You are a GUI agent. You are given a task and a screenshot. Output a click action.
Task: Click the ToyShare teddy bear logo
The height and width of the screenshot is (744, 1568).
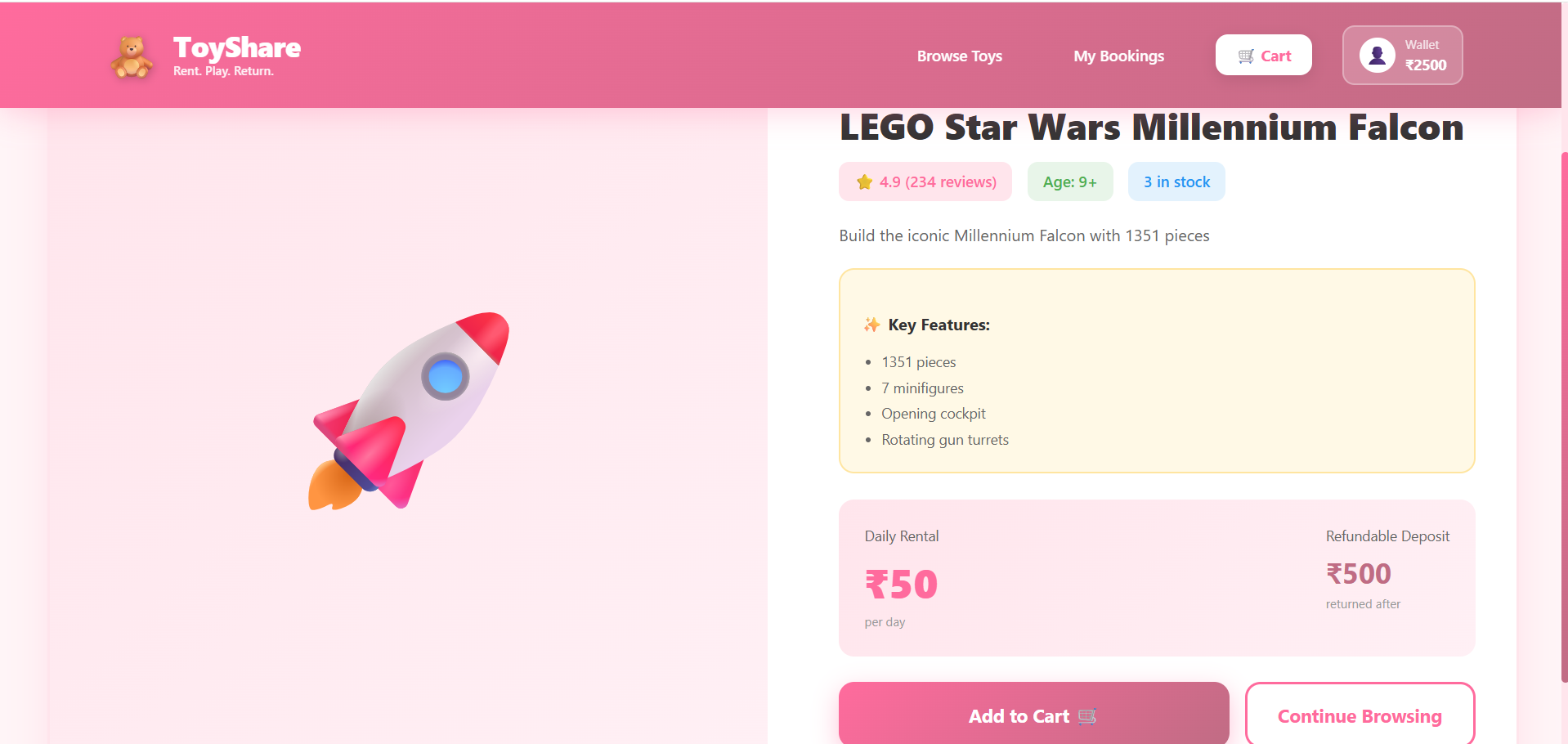tap(131, 56)
